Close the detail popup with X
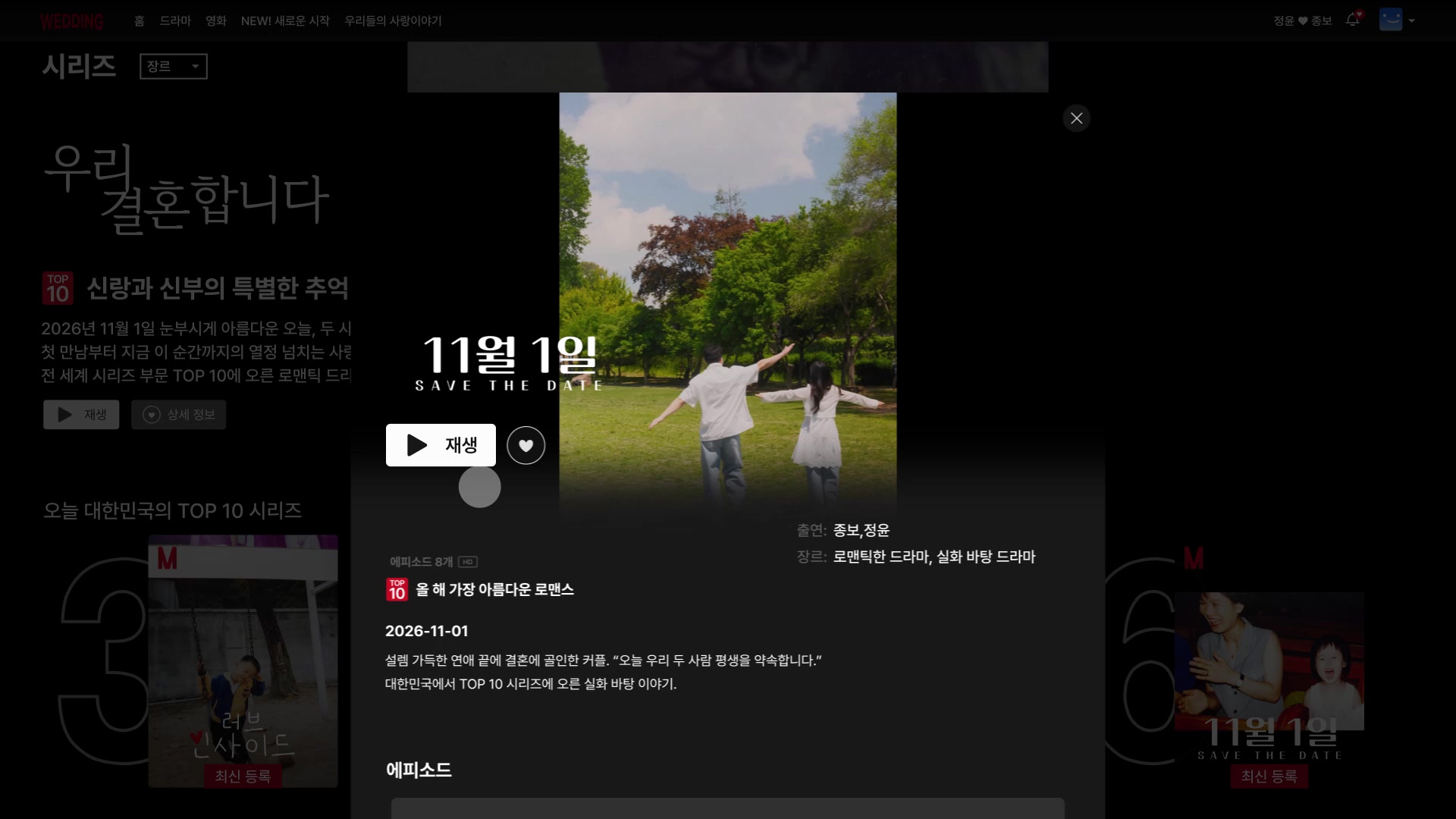Viewport: 1456px width, 819px height. tap(1076, 118)
